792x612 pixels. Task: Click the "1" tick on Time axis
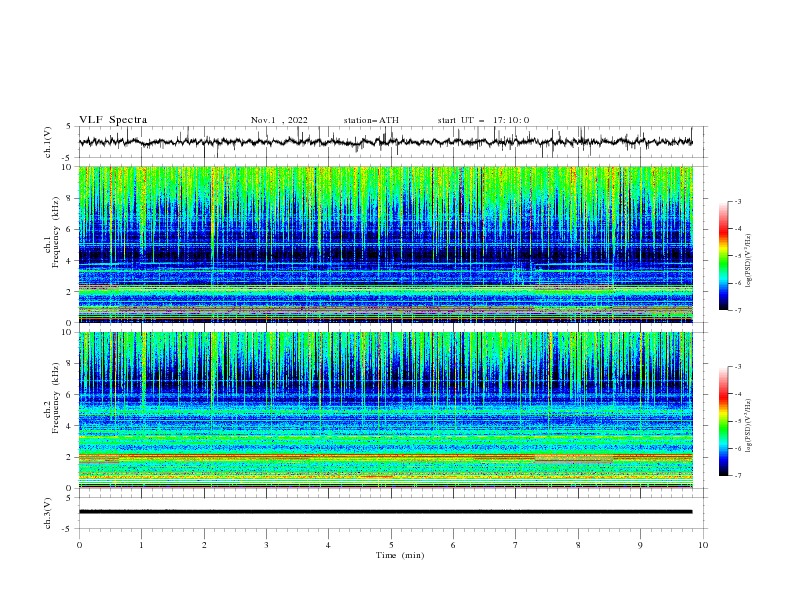[x=141, y=545]
